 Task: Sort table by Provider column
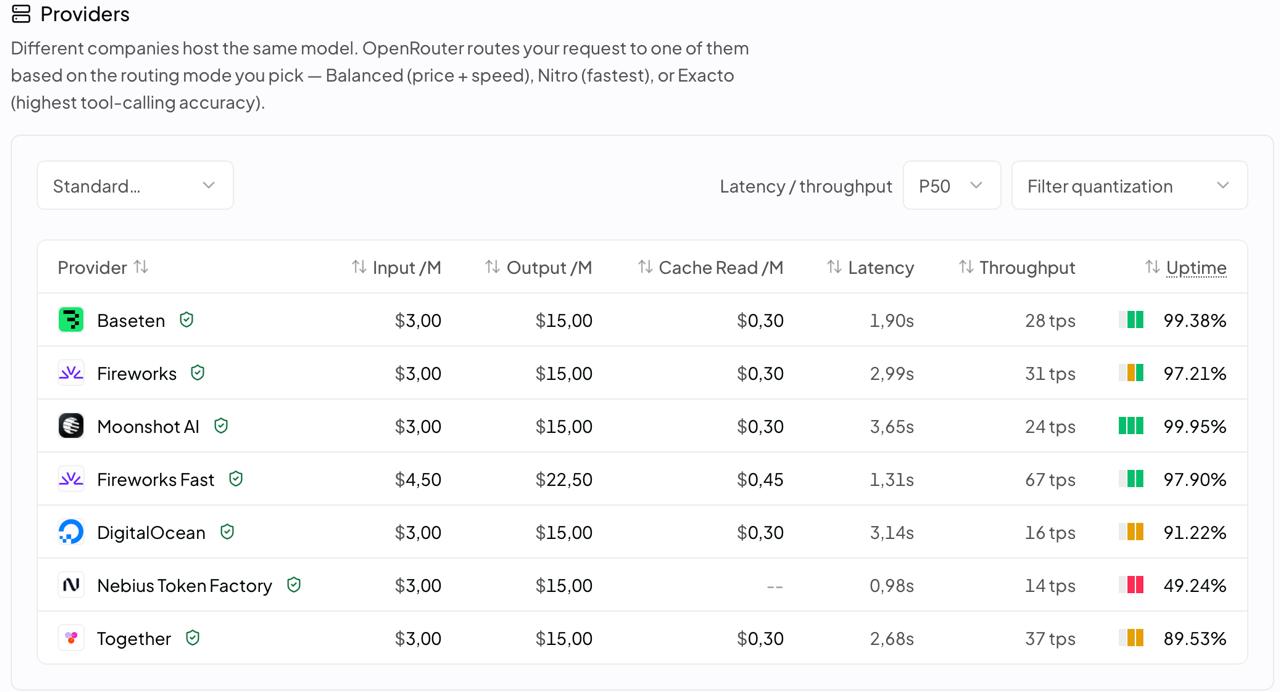pos(103,267)
